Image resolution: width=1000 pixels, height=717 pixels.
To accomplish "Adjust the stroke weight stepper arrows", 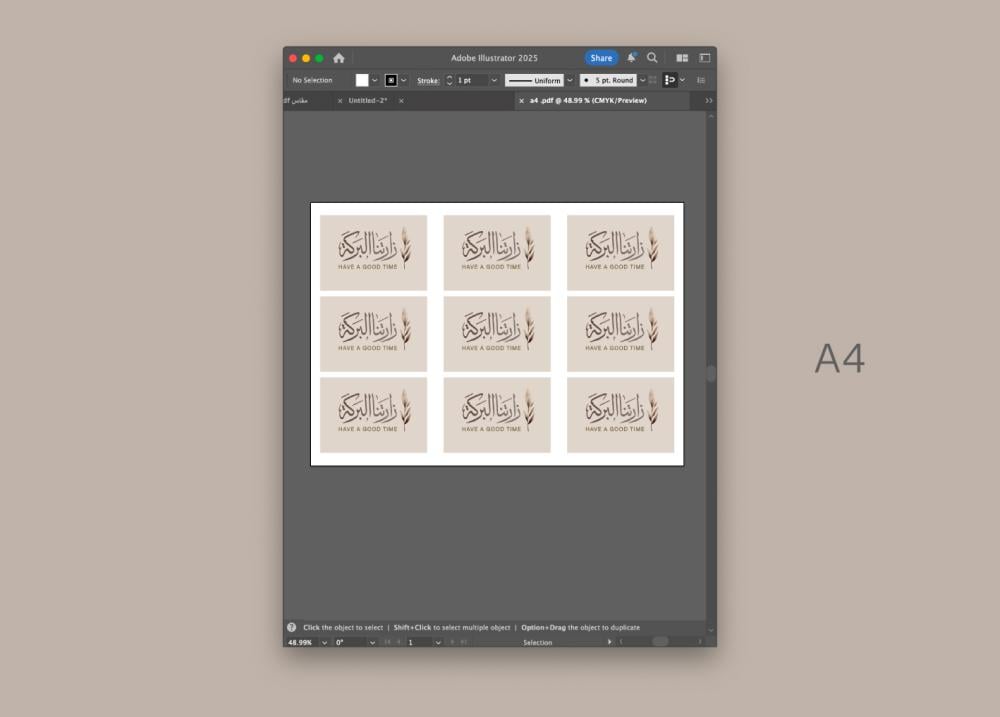I will [x=449, y=80].
